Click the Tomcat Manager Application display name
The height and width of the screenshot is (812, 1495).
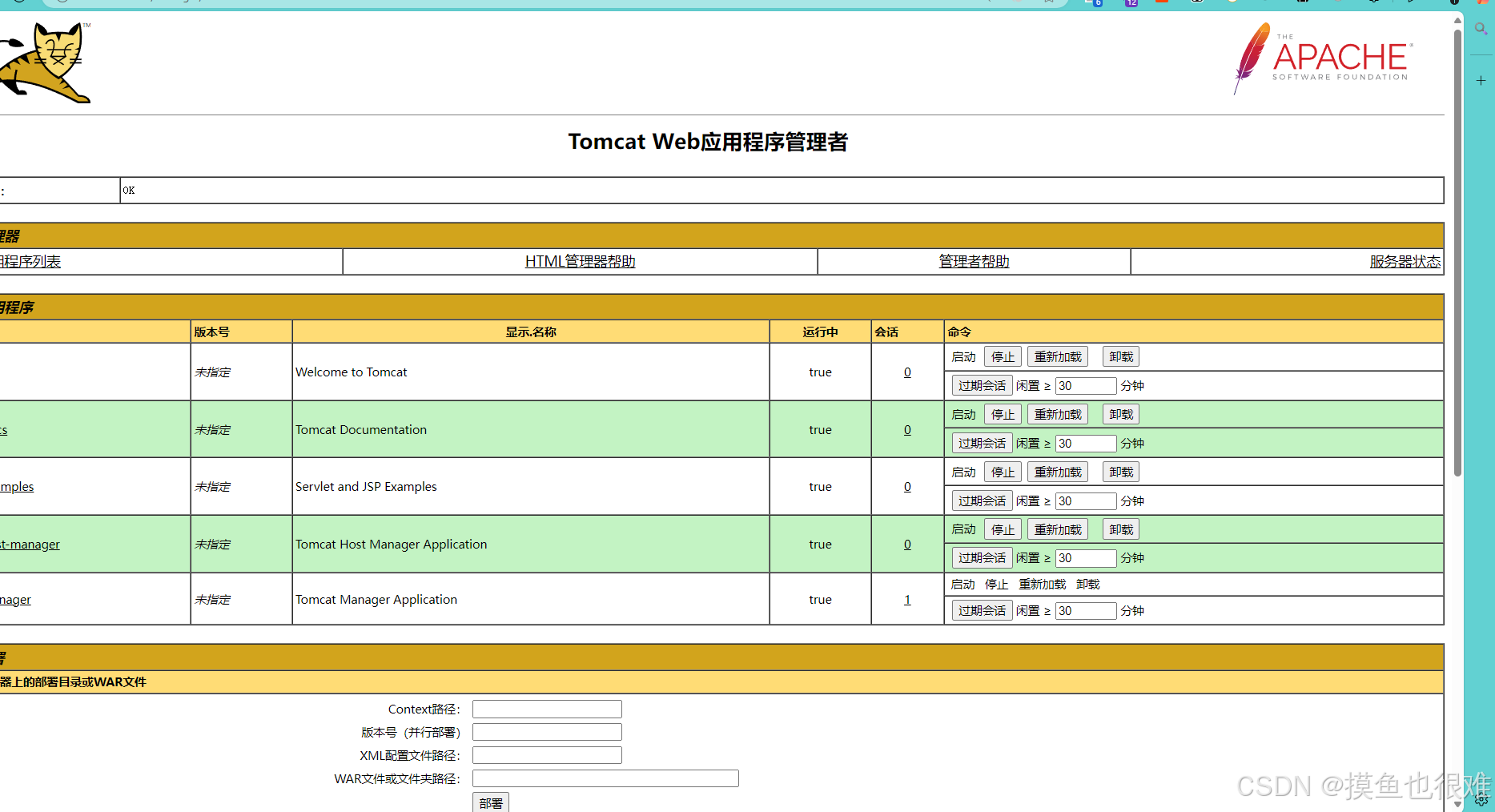376,600
